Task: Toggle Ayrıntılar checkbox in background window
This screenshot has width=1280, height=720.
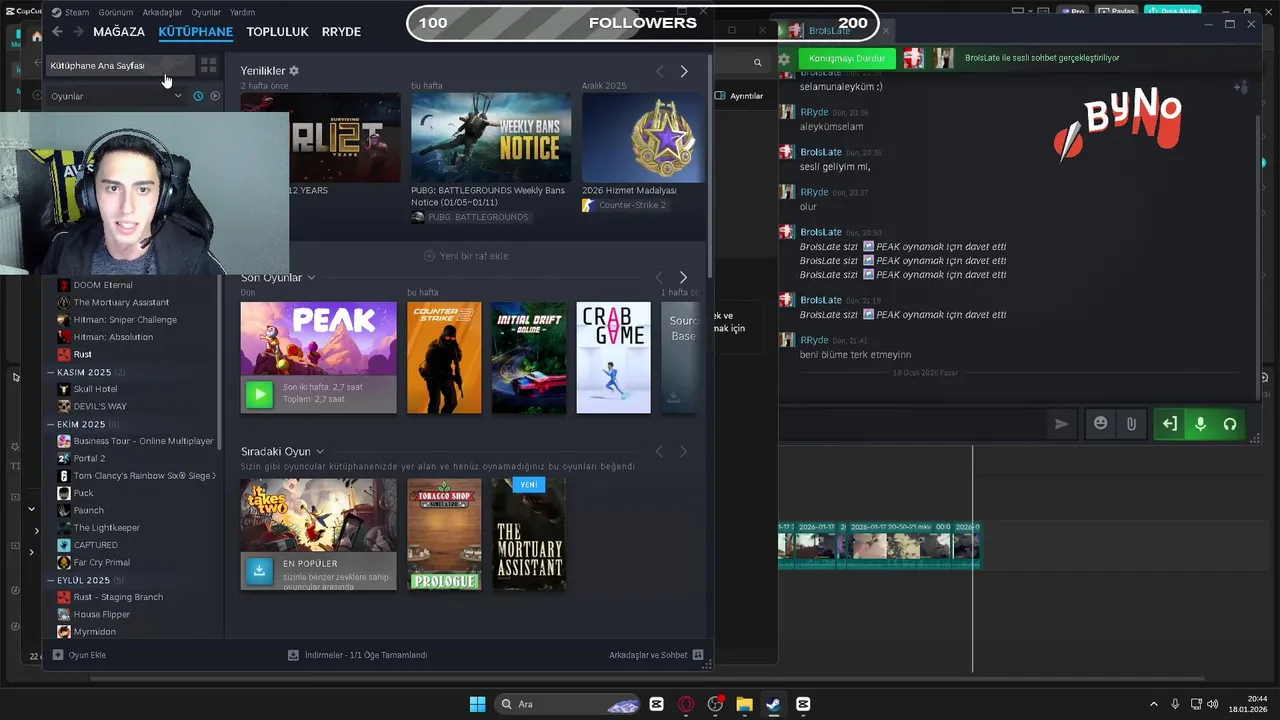Action: coord(720,96)
